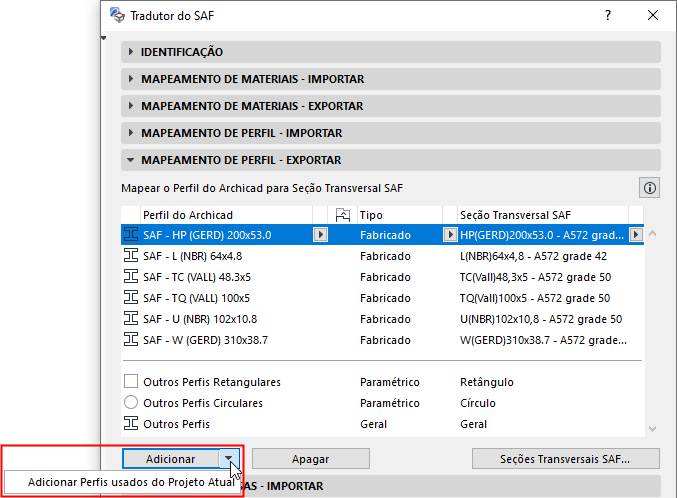Click the scroll up arrow of profile list
Image resolution: width=677 pixels, height=498 pixels.
[x=652, y=234]
